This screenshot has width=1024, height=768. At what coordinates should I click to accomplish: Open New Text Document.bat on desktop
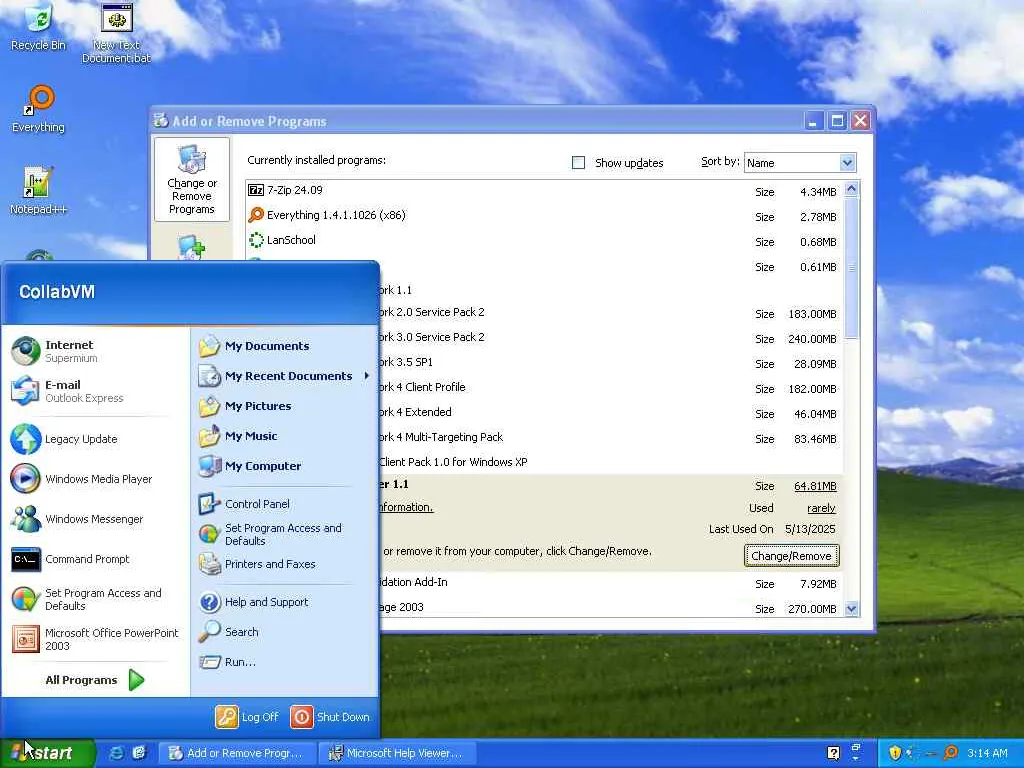(116, 33)
